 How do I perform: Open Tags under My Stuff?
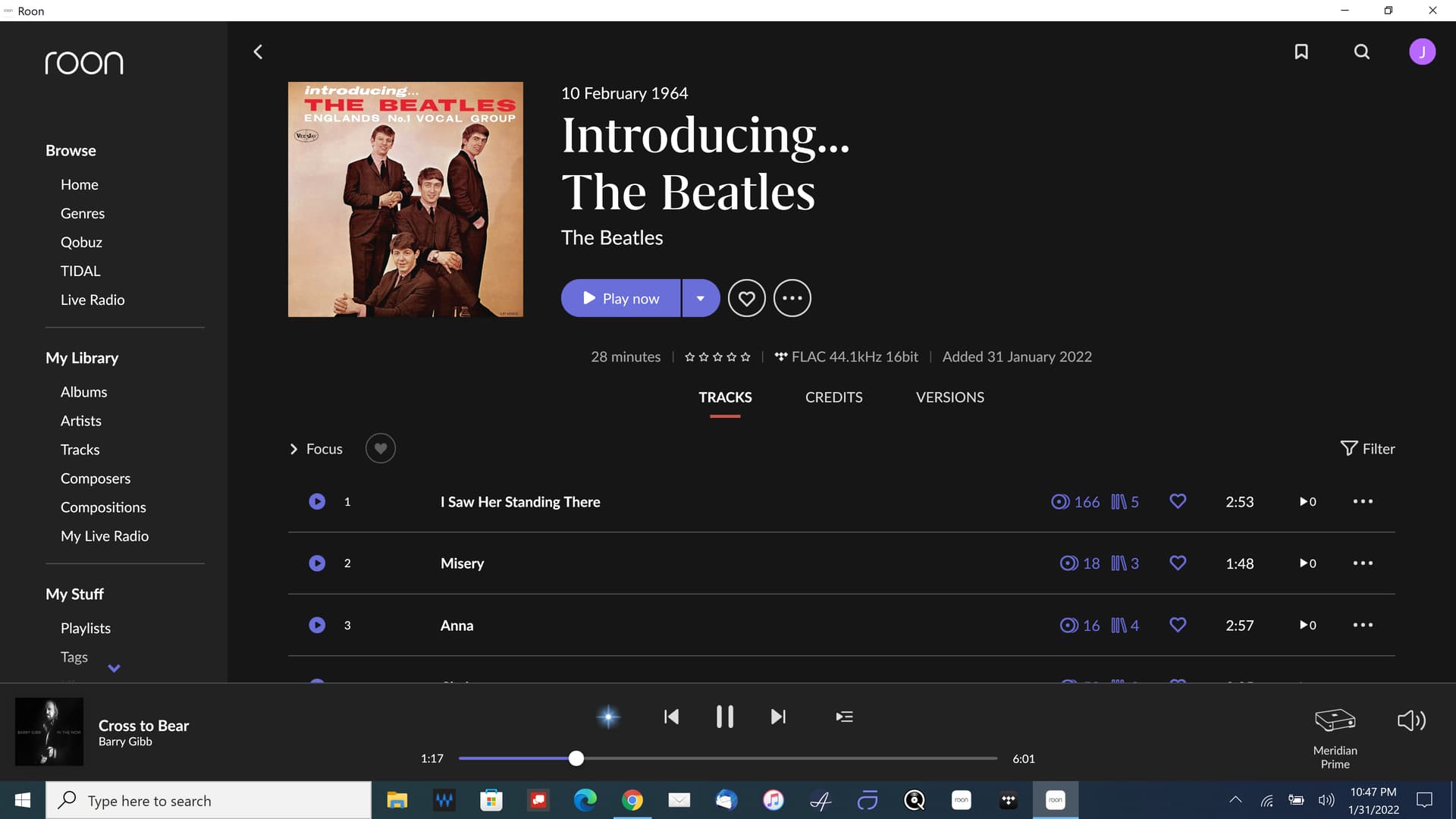coord(74,657)
